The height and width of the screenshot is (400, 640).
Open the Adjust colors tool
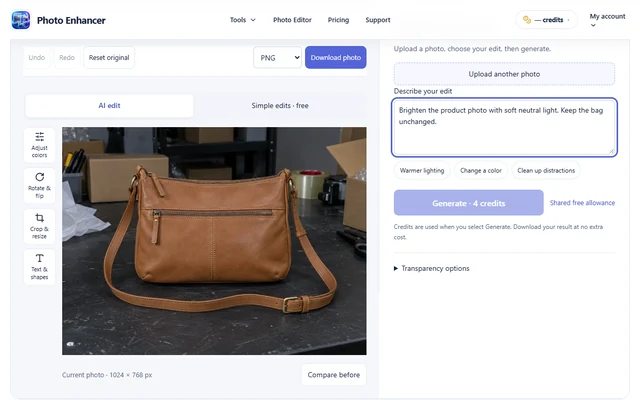pyautogui.click(x=39, y=145)
